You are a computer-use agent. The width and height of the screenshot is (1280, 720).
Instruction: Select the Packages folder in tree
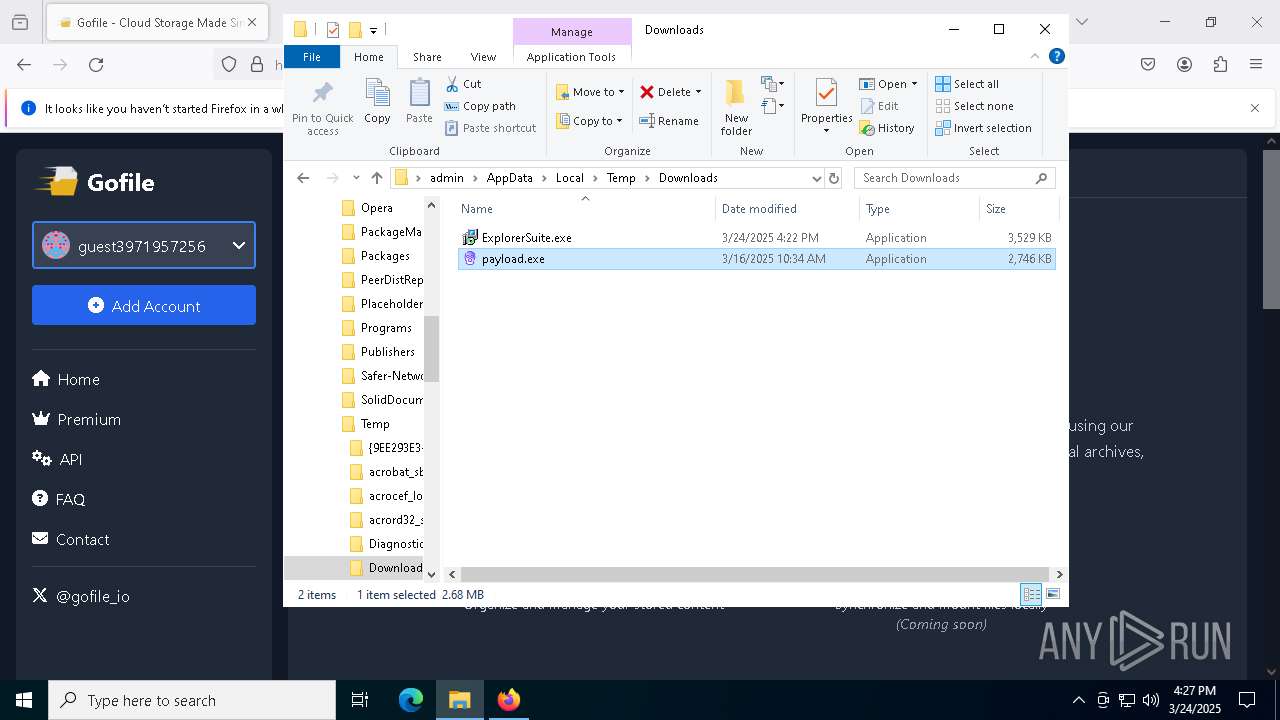[375, 256]
